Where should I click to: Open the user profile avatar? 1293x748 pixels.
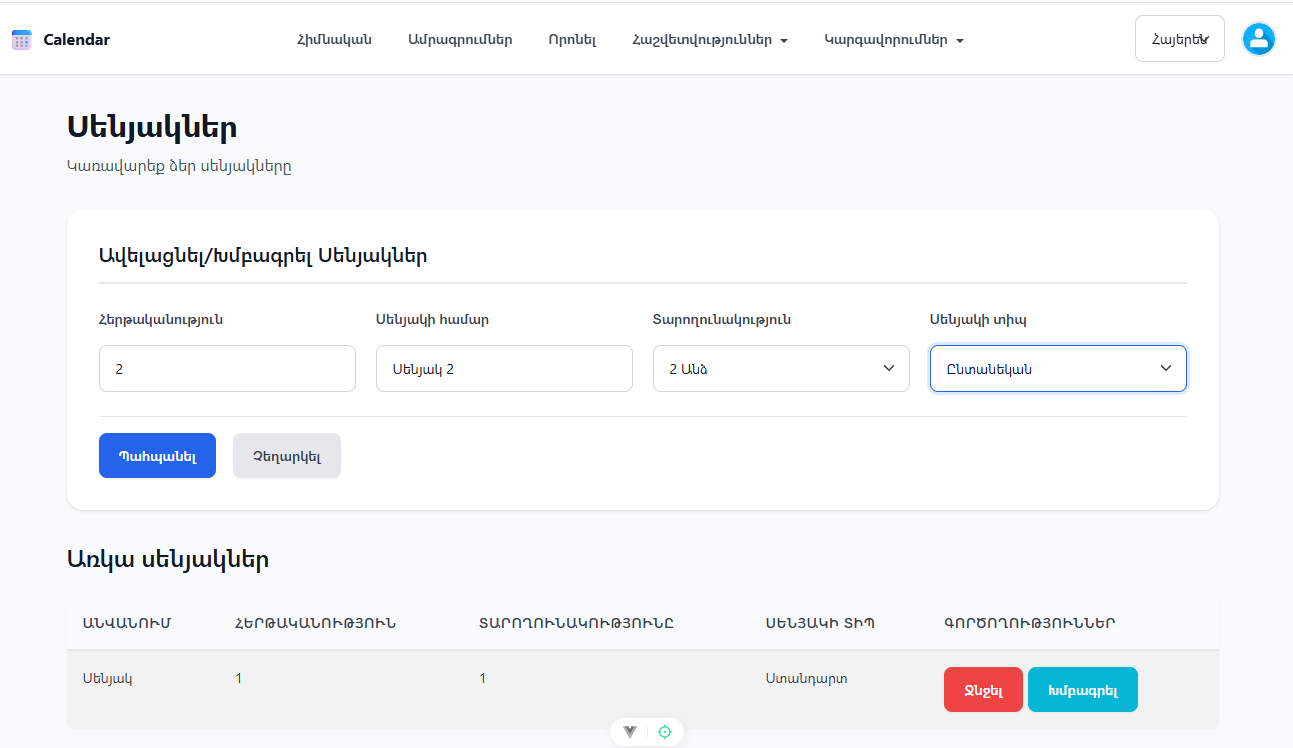pos(1258,39)
